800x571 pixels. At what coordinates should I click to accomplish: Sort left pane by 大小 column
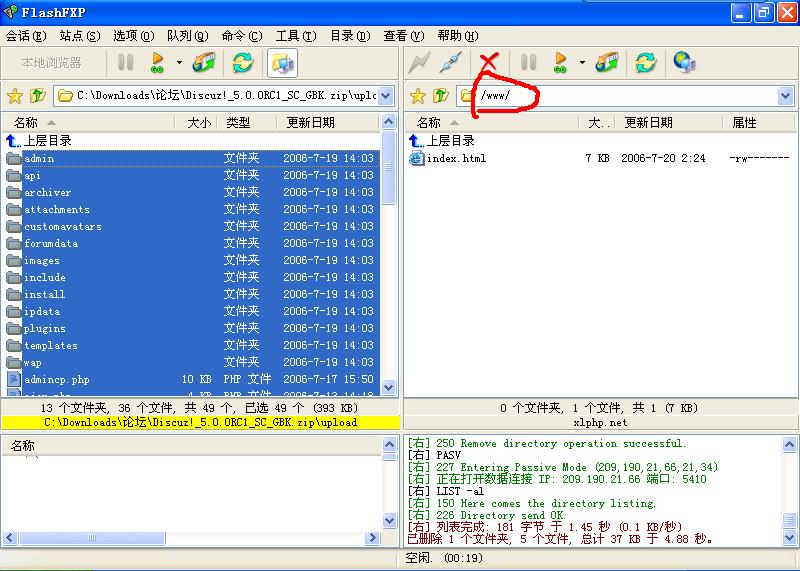click(x=196, y=122)
